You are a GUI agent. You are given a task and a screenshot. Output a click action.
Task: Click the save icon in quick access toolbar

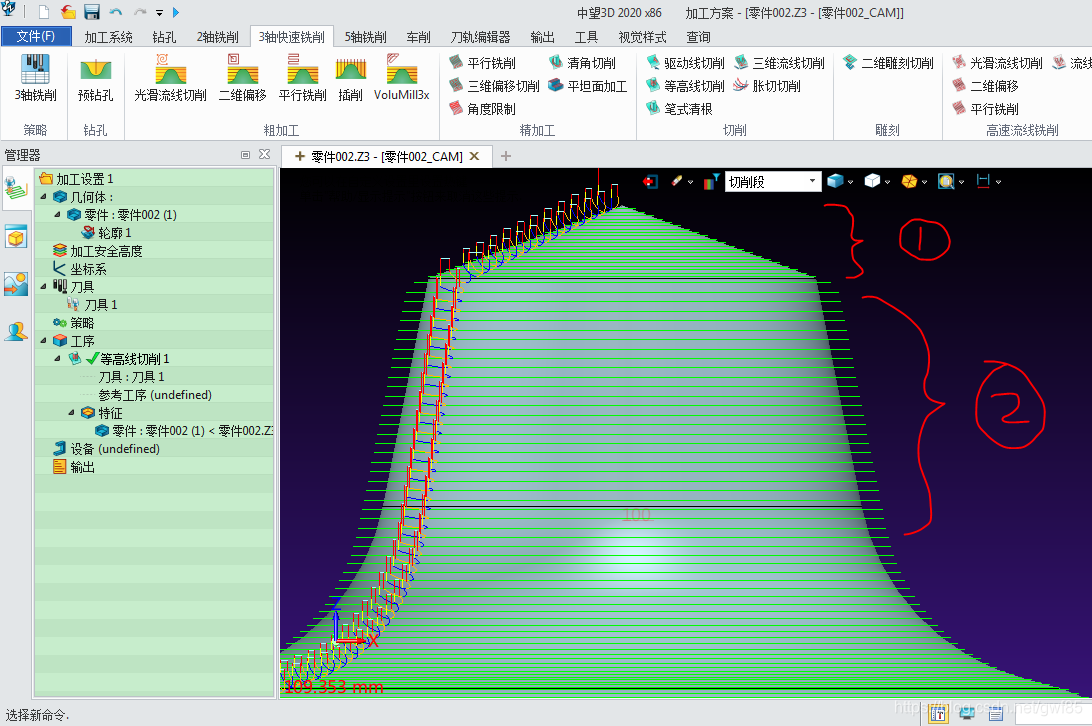[x=92, y=13]
